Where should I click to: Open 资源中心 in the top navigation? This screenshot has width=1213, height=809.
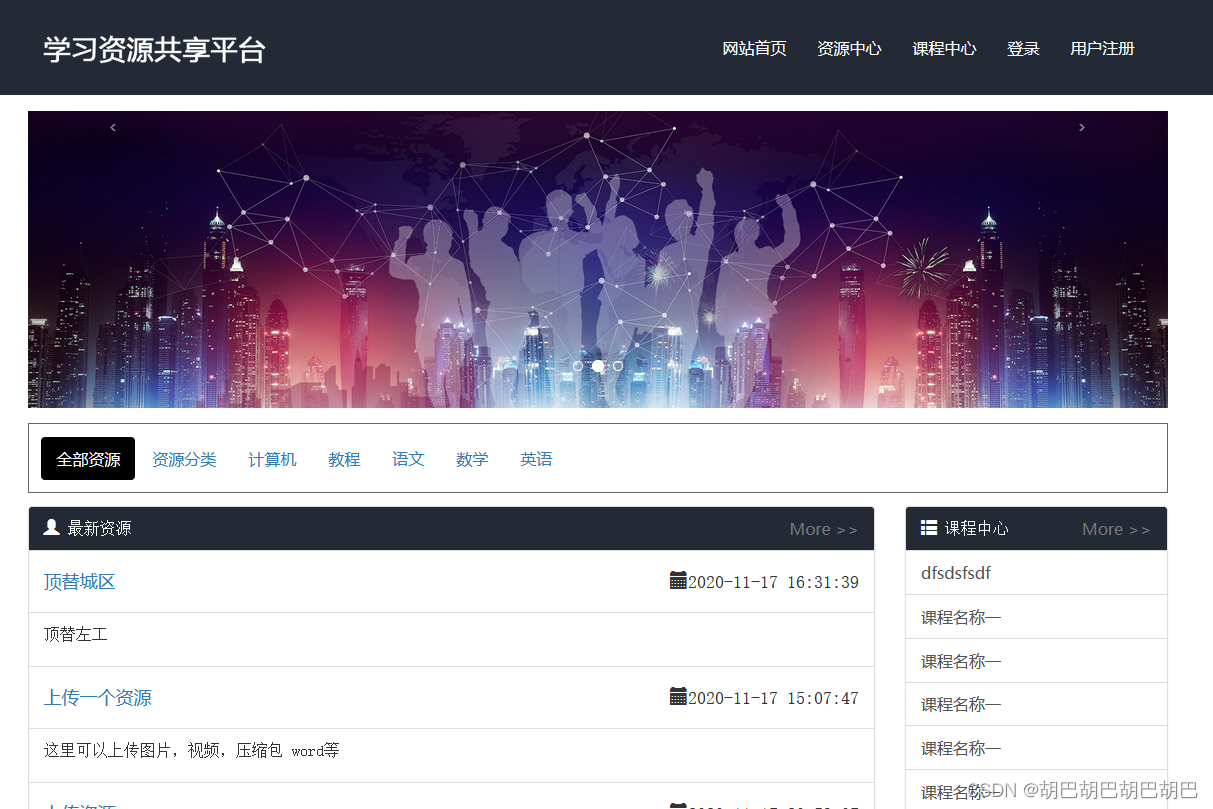(849, 48)
